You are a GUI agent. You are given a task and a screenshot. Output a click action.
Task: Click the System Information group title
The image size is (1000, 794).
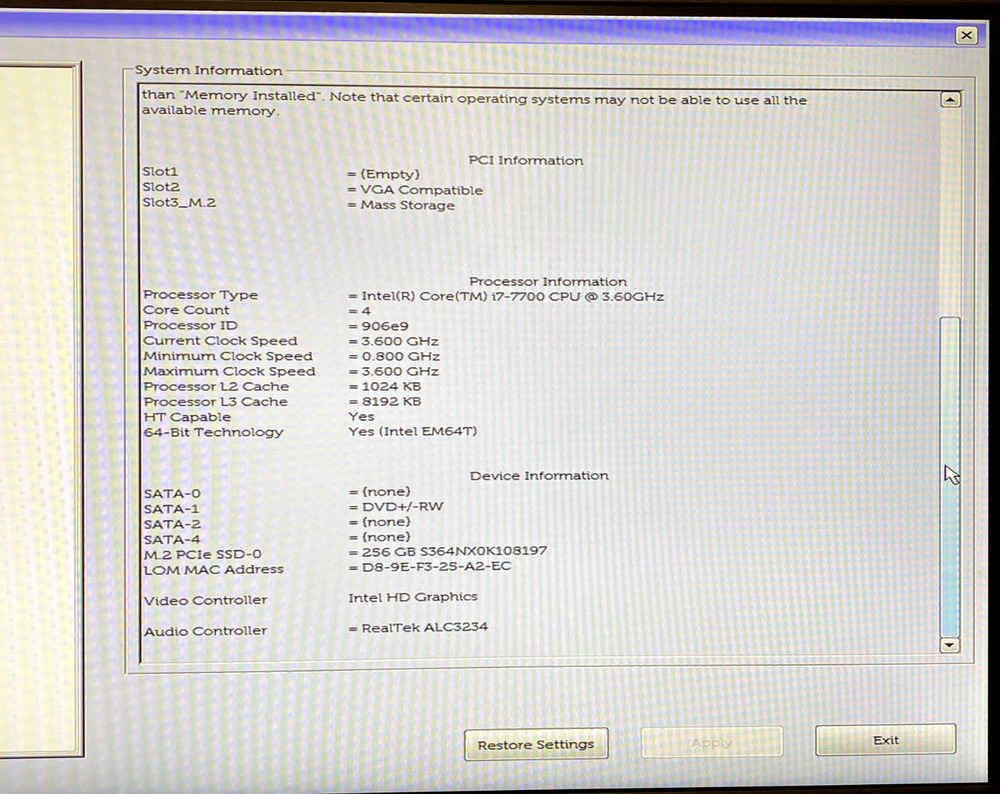tap(209, 70)
